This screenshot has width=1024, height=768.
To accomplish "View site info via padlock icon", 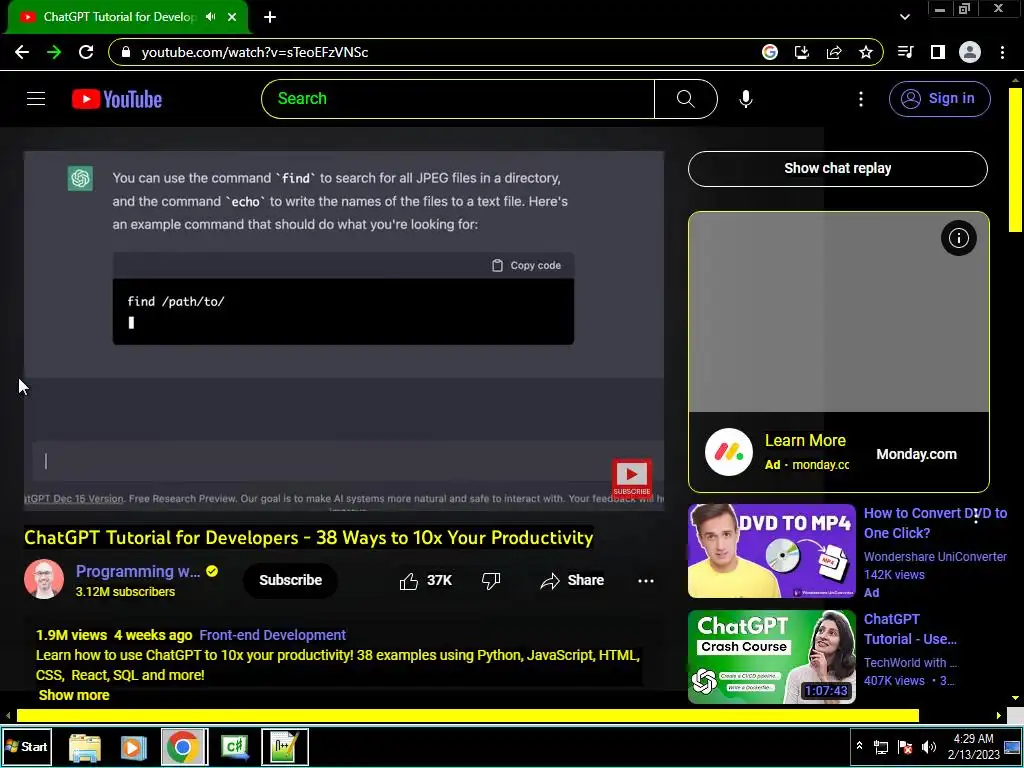I will click(127, 52).
